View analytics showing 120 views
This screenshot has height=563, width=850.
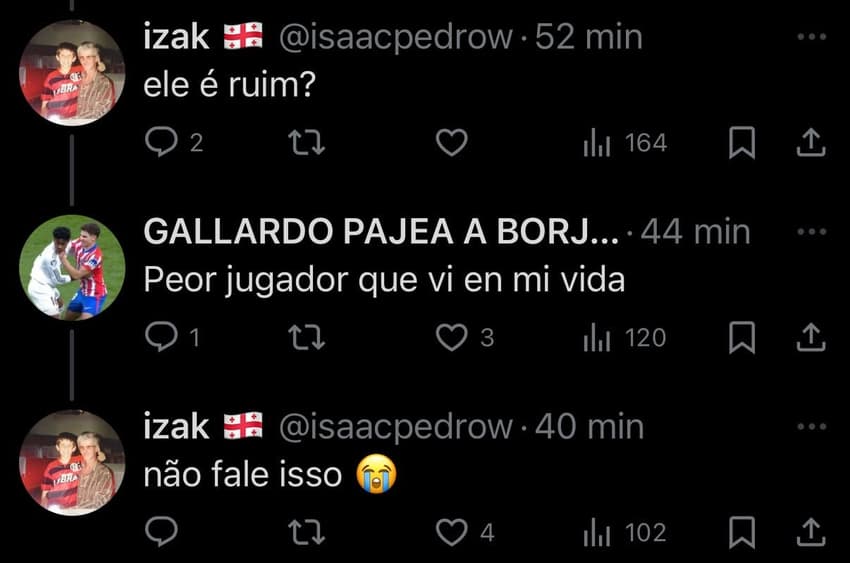click(x=624, y=337)
